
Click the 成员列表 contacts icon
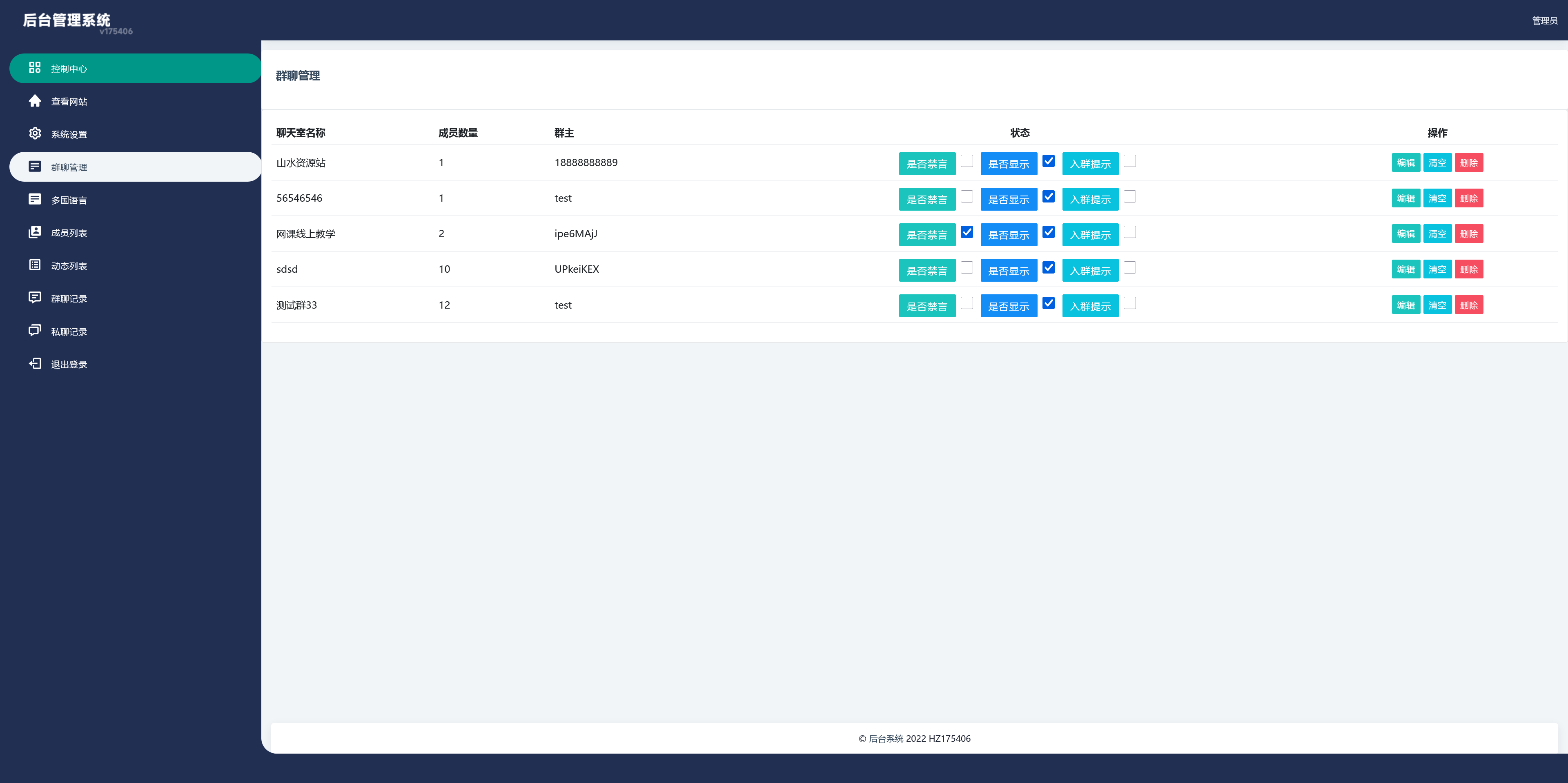click(35, 232)
